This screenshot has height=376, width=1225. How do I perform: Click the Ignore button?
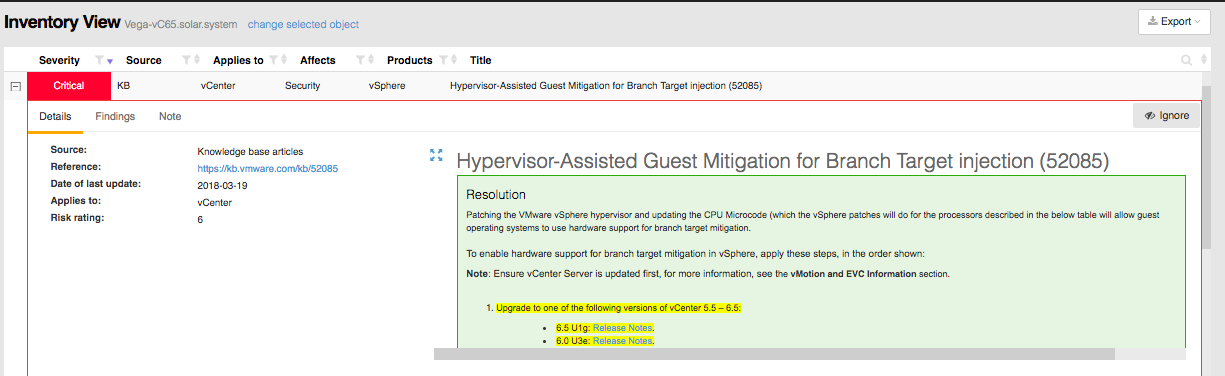(x=1166, y=116)
